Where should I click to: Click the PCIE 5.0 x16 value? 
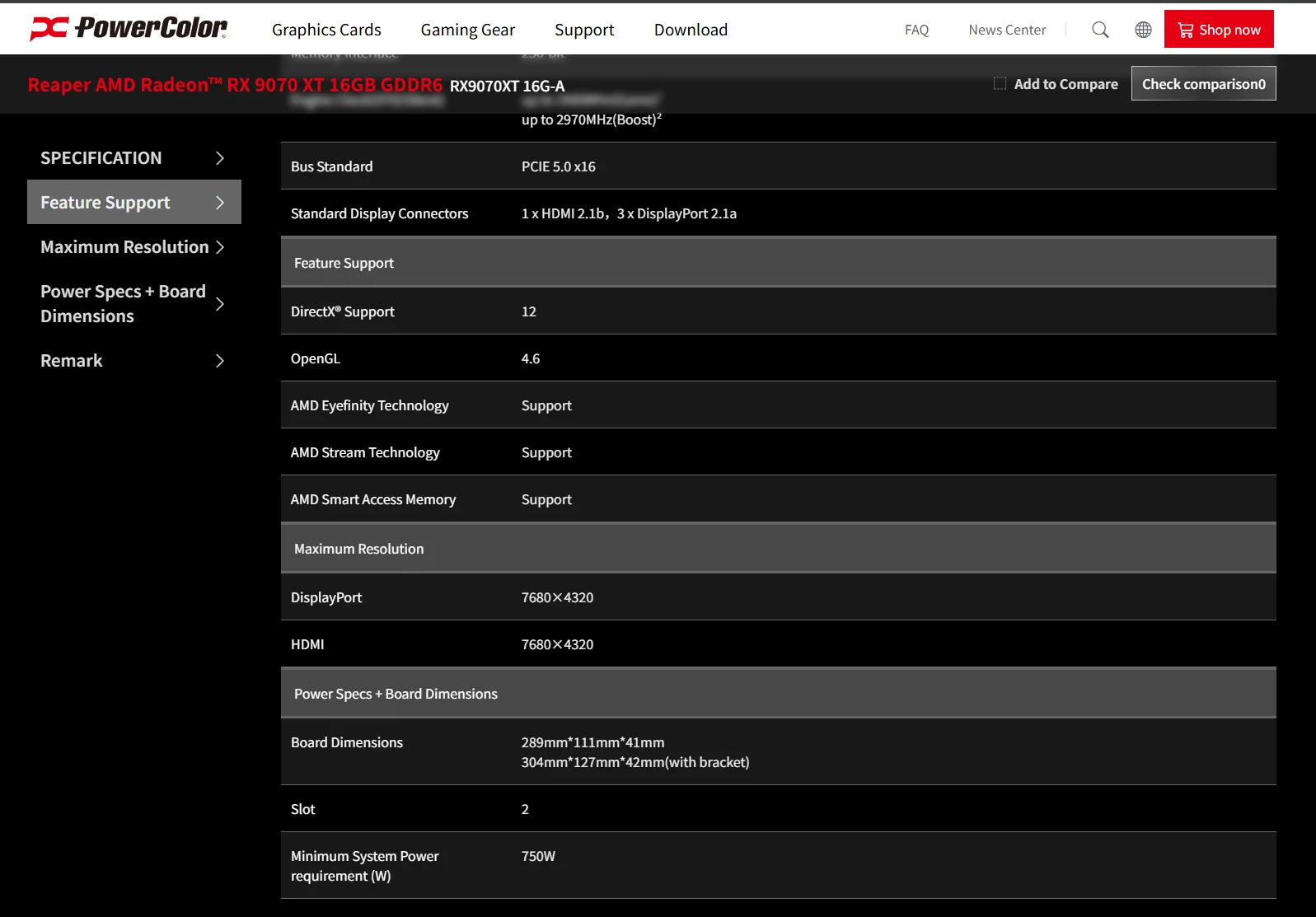[558, 166]
